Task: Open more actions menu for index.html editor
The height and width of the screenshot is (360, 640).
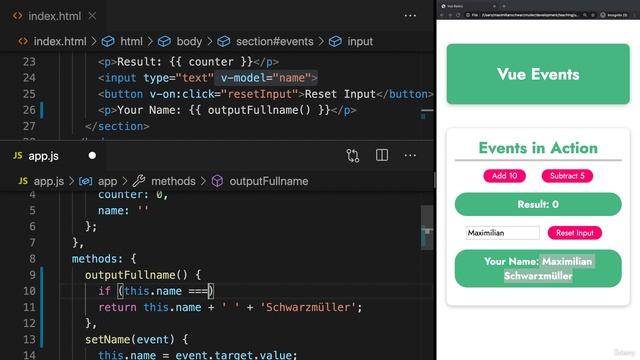Action: 410,16
